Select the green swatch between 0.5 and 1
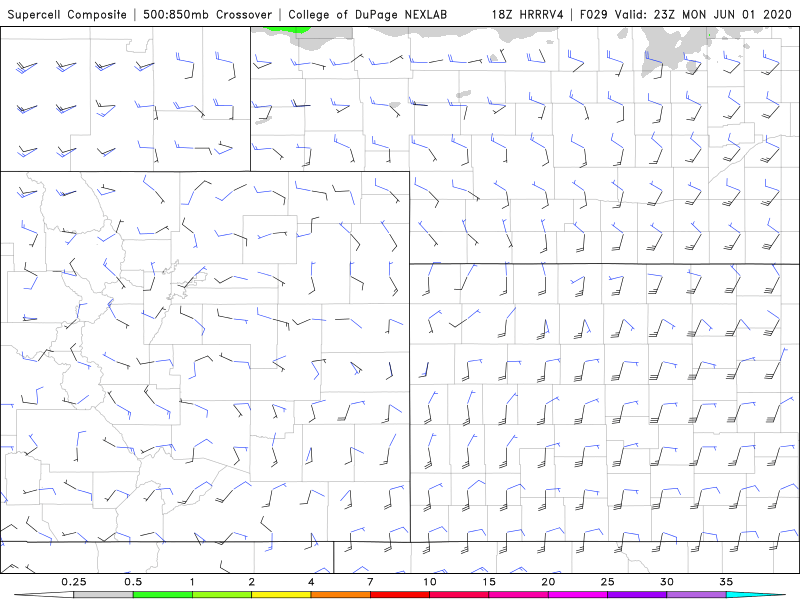 pos(163,595)
